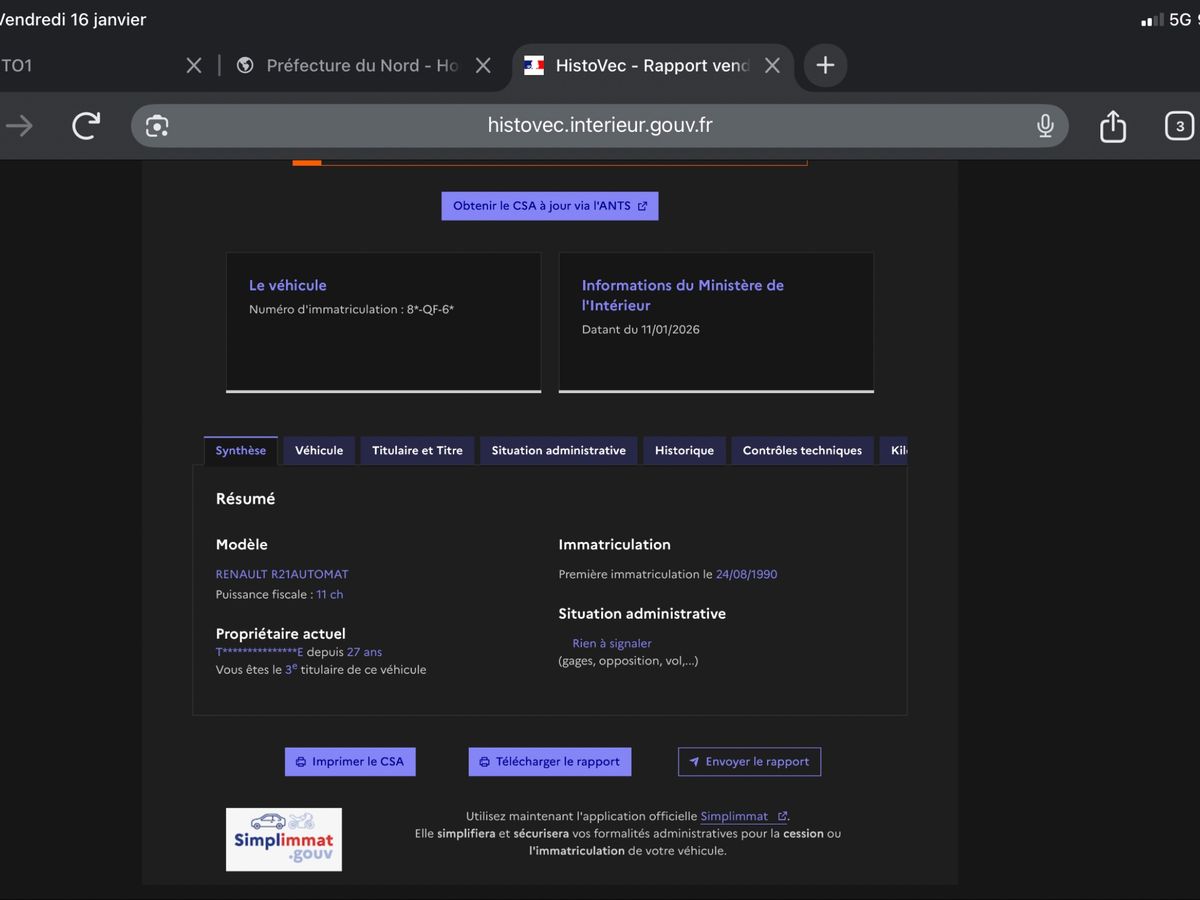Viewport: 1200px width, 900px height.
Task: Tap the microphone voice search icon
Action: point(1045,126)
